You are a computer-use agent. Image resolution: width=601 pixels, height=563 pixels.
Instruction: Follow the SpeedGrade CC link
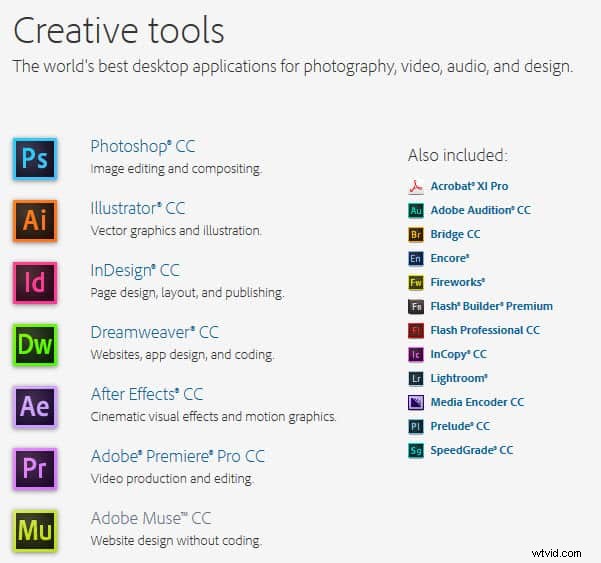pos(471,450)
